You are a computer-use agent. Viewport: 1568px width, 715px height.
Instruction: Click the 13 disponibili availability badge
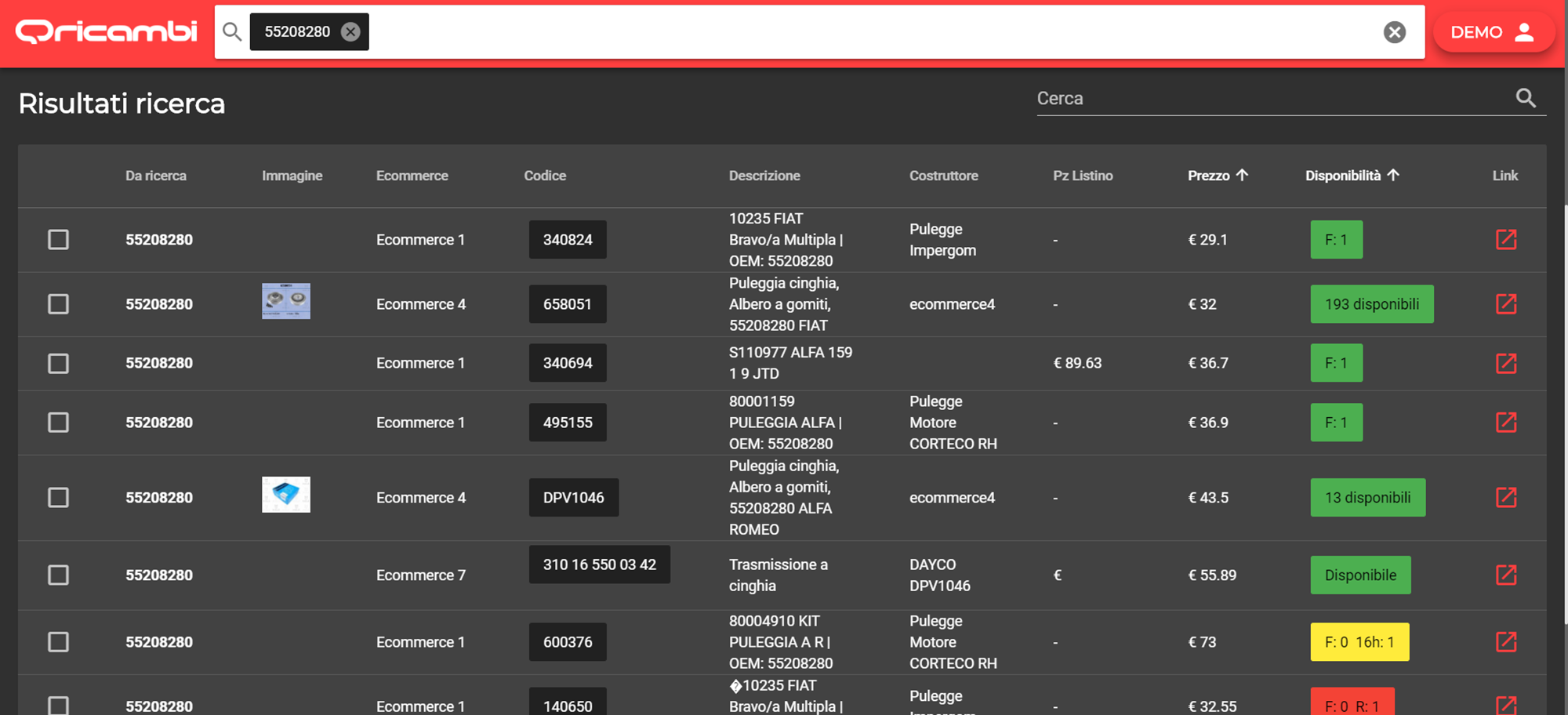tap(1368, 497)
